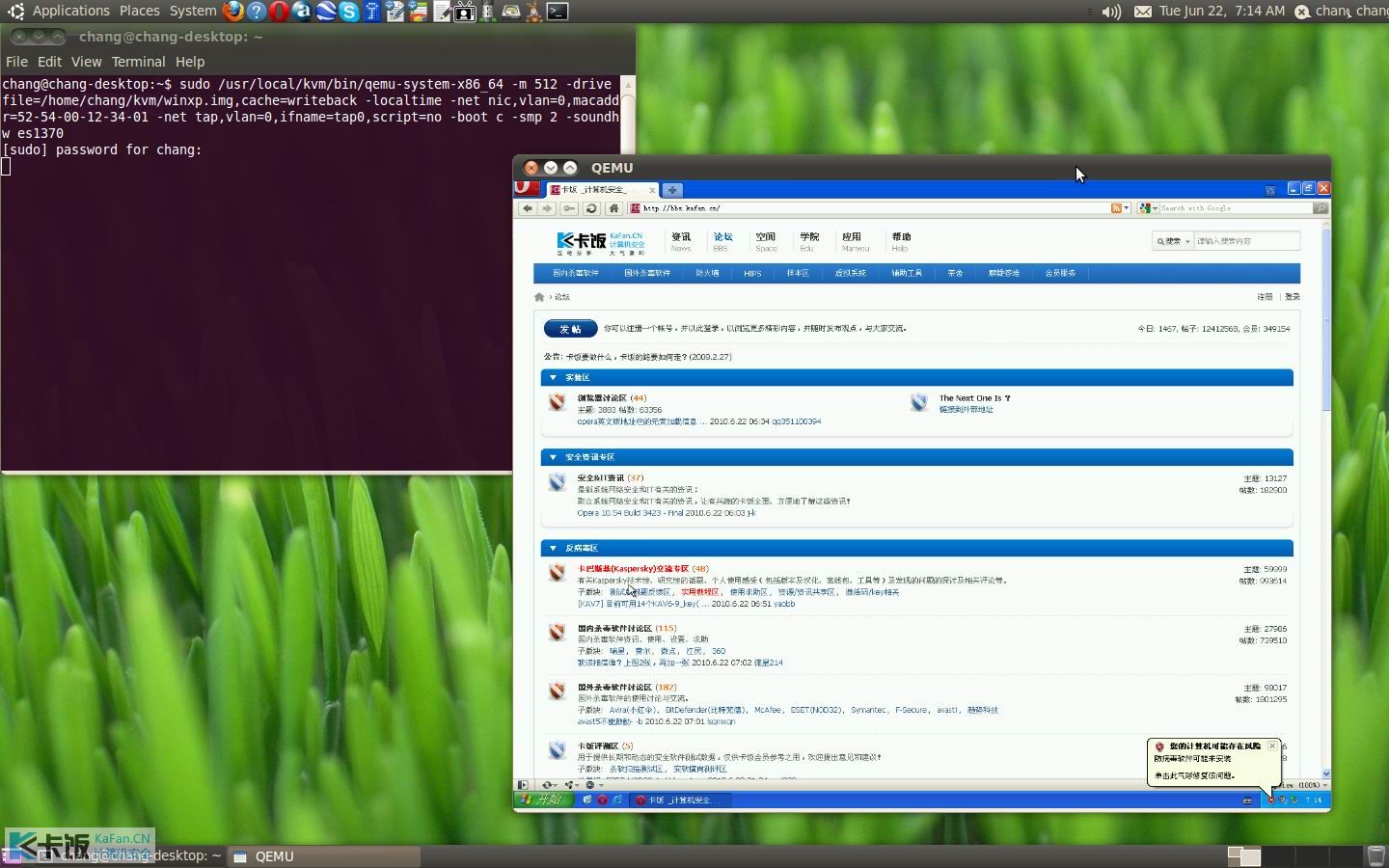The image size is (1389, 868).
Task: Click the Space navigation link
Action: (766, 242)
